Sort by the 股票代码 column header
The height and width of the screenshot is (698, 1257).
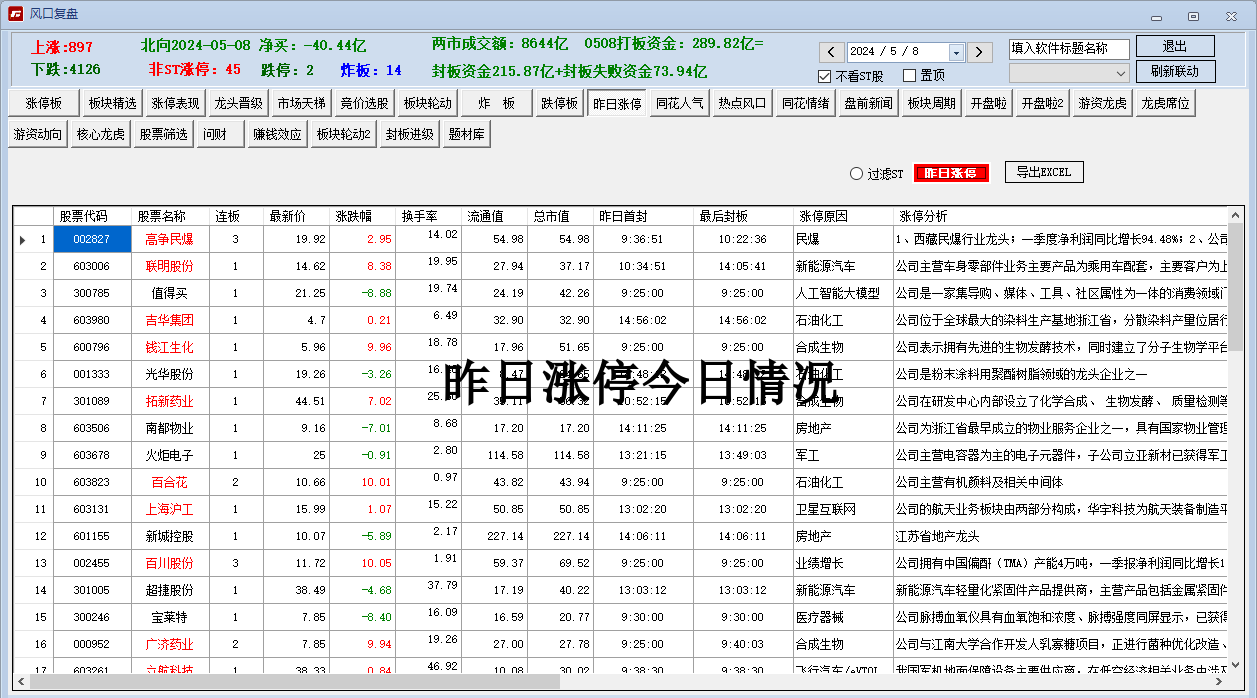coord(92,216)
